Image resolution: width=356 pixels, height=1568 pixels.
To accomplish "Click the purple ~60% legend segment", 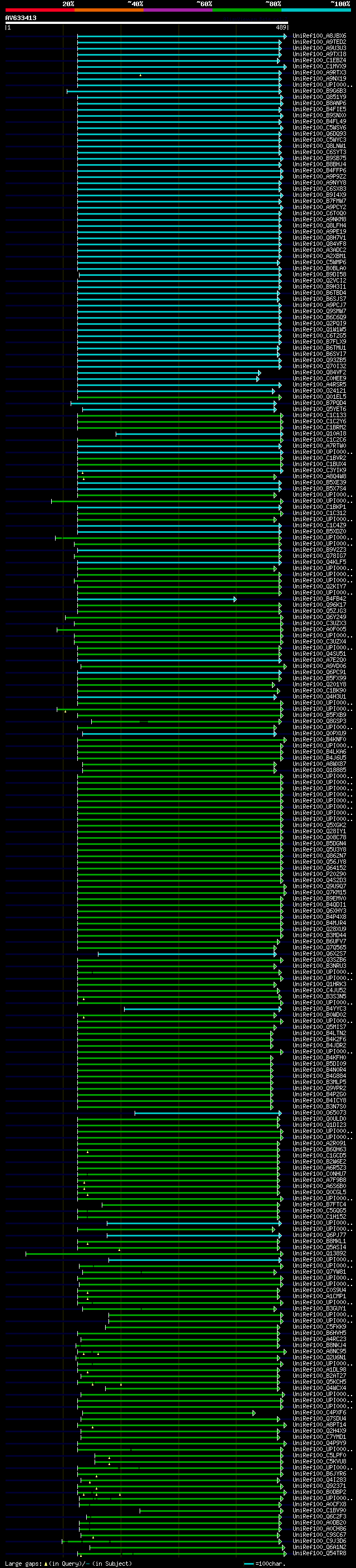I will click(177, 10).
